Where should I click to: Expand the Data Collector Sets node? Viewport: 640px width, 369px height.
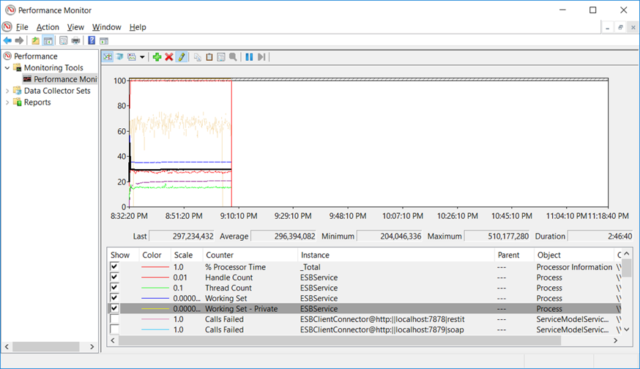pyautogui.click(x=7, y=91)
